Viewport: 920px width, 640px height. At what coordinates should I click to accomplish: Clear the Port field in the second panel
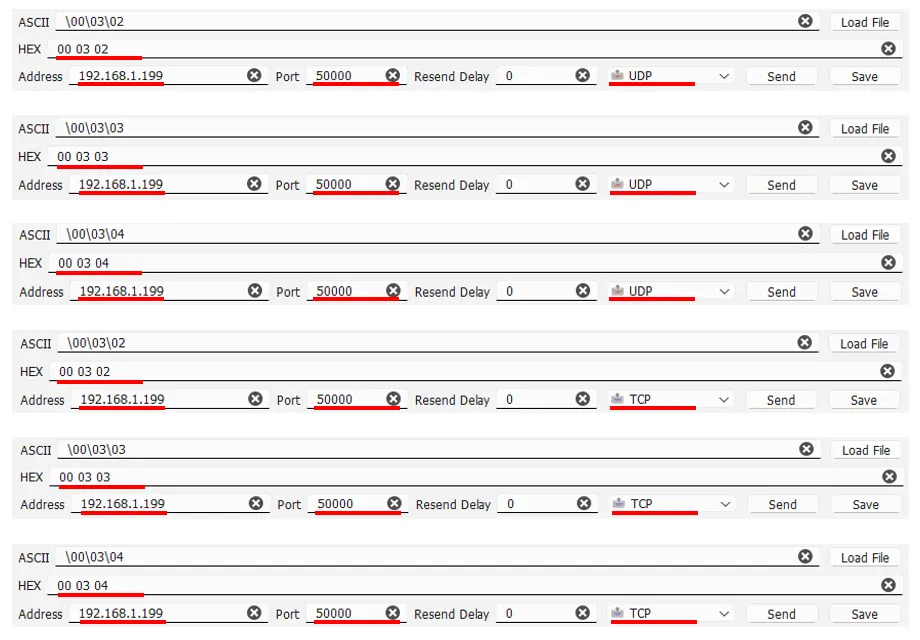(x=393, y=184)
